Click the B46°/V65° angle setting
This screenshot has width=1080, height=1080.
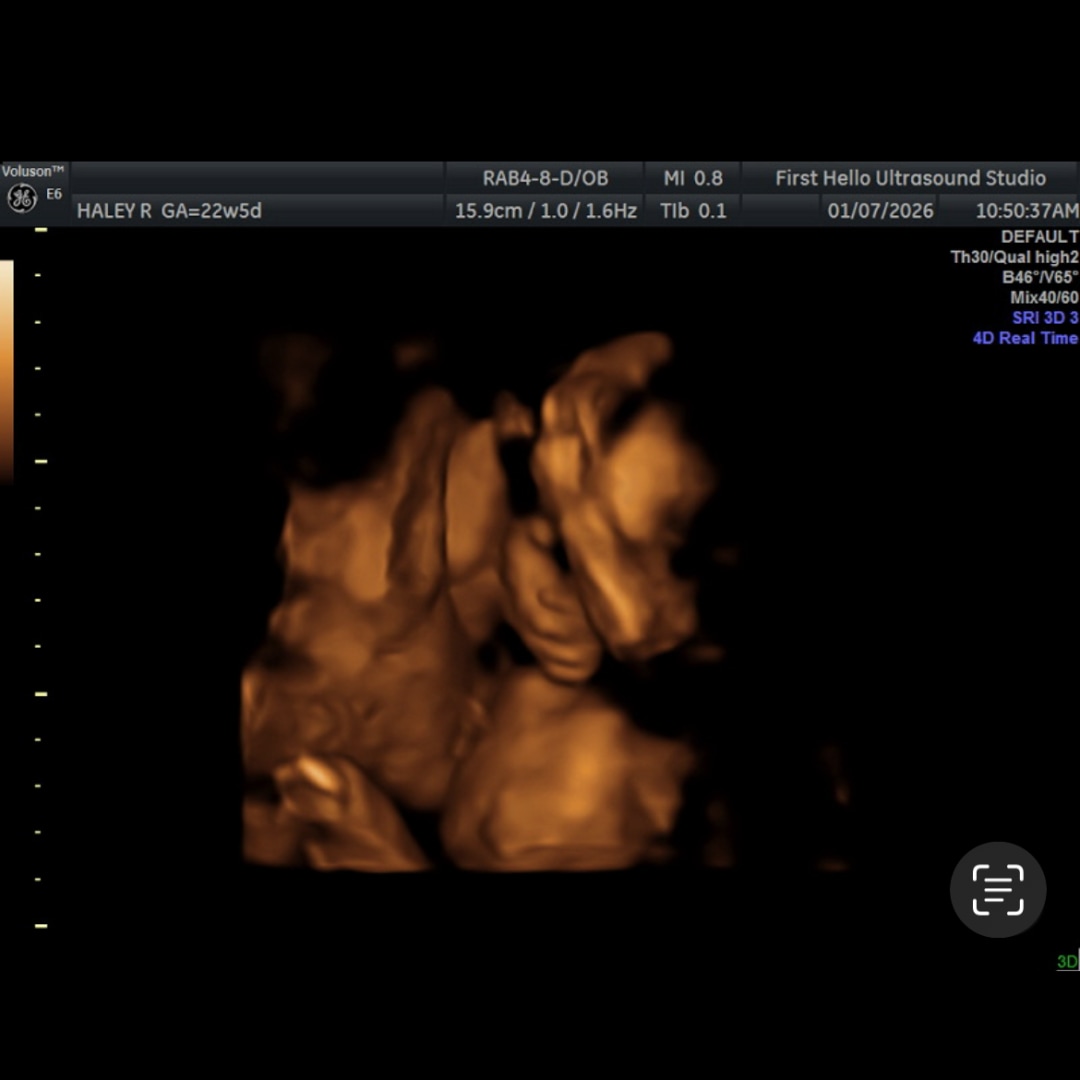click(x=1039, y=278)
